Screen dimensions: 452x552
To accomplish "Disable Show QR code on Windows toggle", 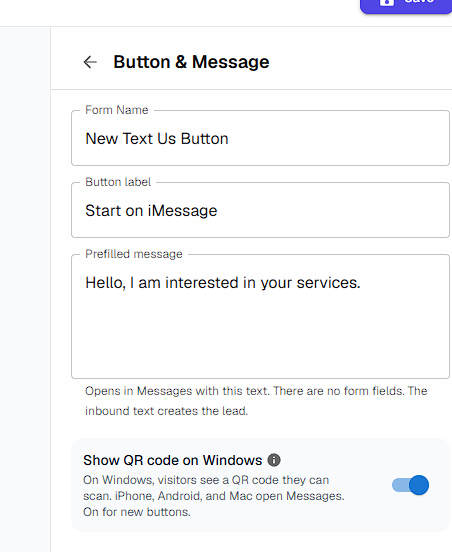I will (x=410, y=485).
